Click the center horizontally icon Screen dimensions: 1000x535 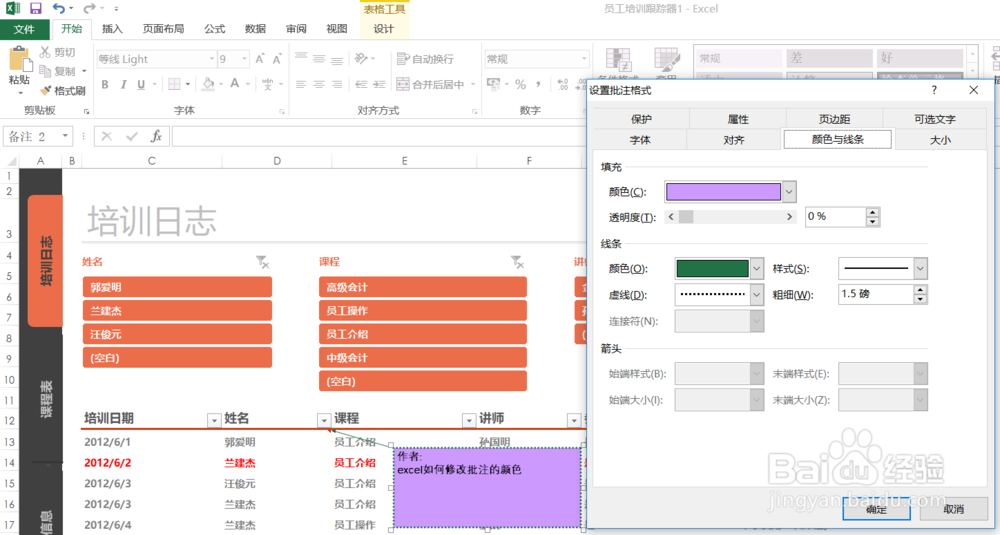pos(319,84)
